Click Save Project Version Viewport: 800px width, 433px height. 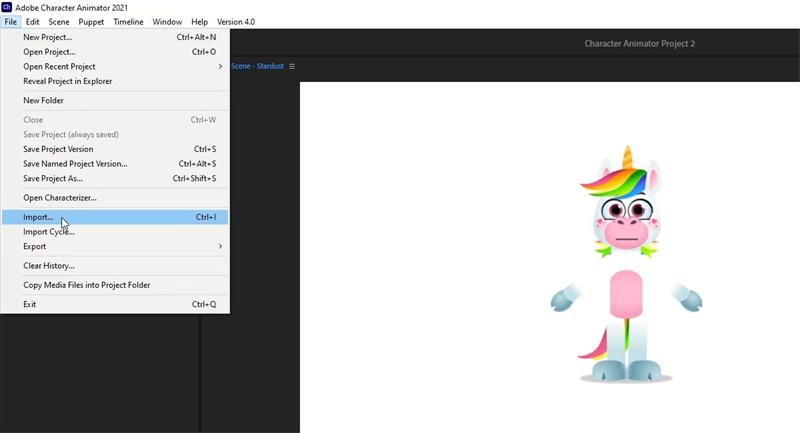pyautogui.click(x=58, y=149)
